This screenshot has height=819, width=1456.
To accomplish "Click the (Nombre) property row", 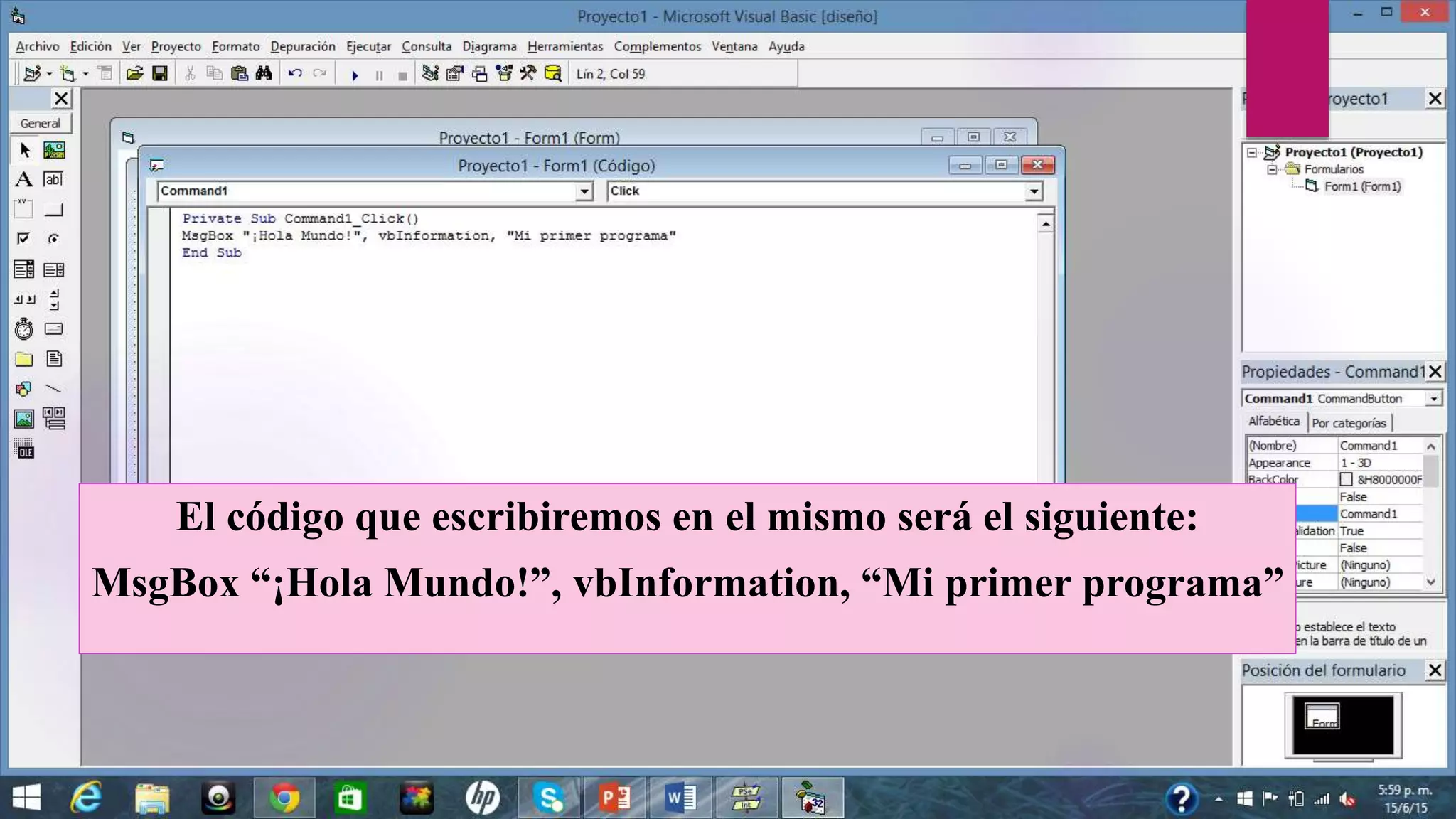I will tap(1335, 446).
